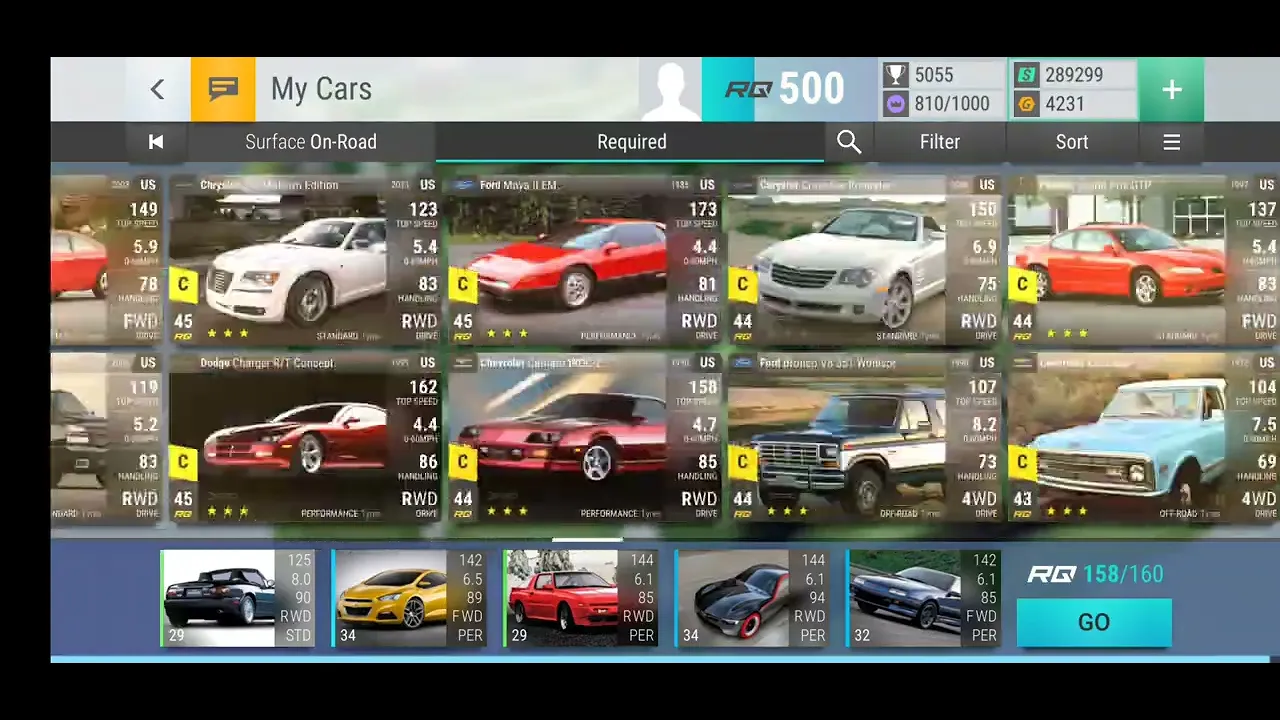Viewport: 1280px width, 720px height.
Task: Tap class C badge on Chrysler Platinum Edition
Action: (183, 285)
